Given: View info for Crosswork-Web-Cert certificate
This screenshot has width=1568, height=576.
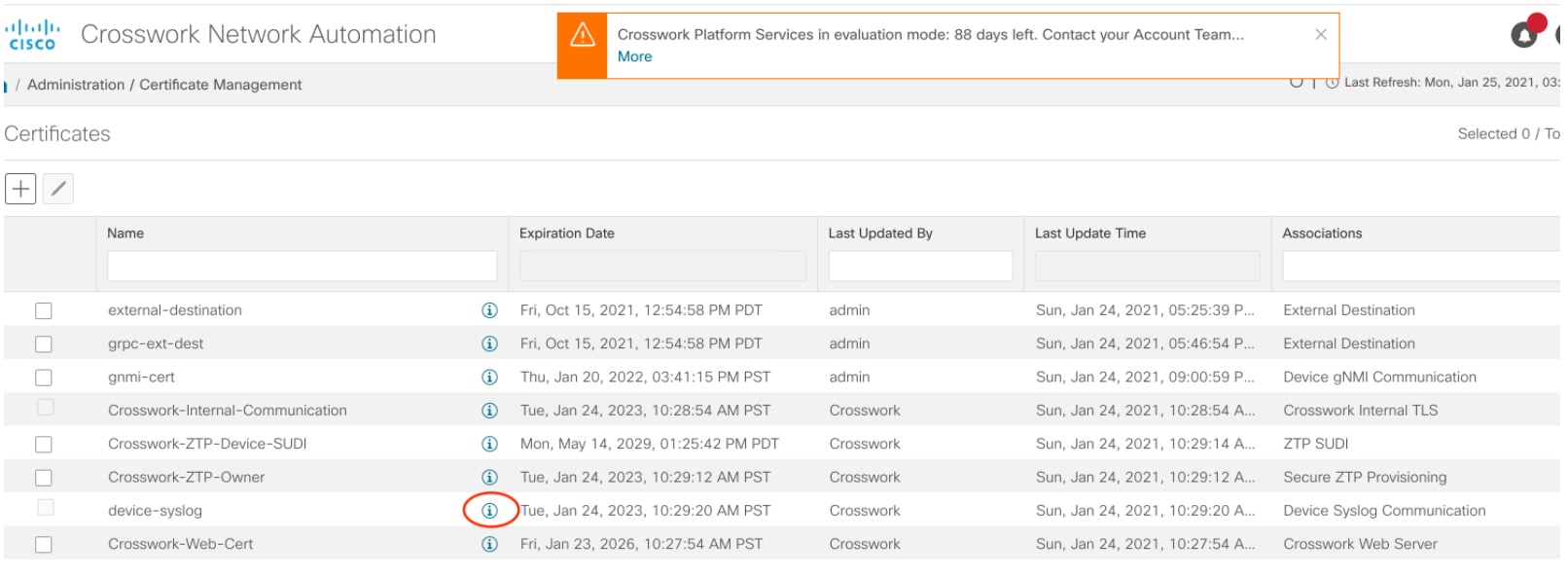Looking at the screenshot, I should point(489,544).
